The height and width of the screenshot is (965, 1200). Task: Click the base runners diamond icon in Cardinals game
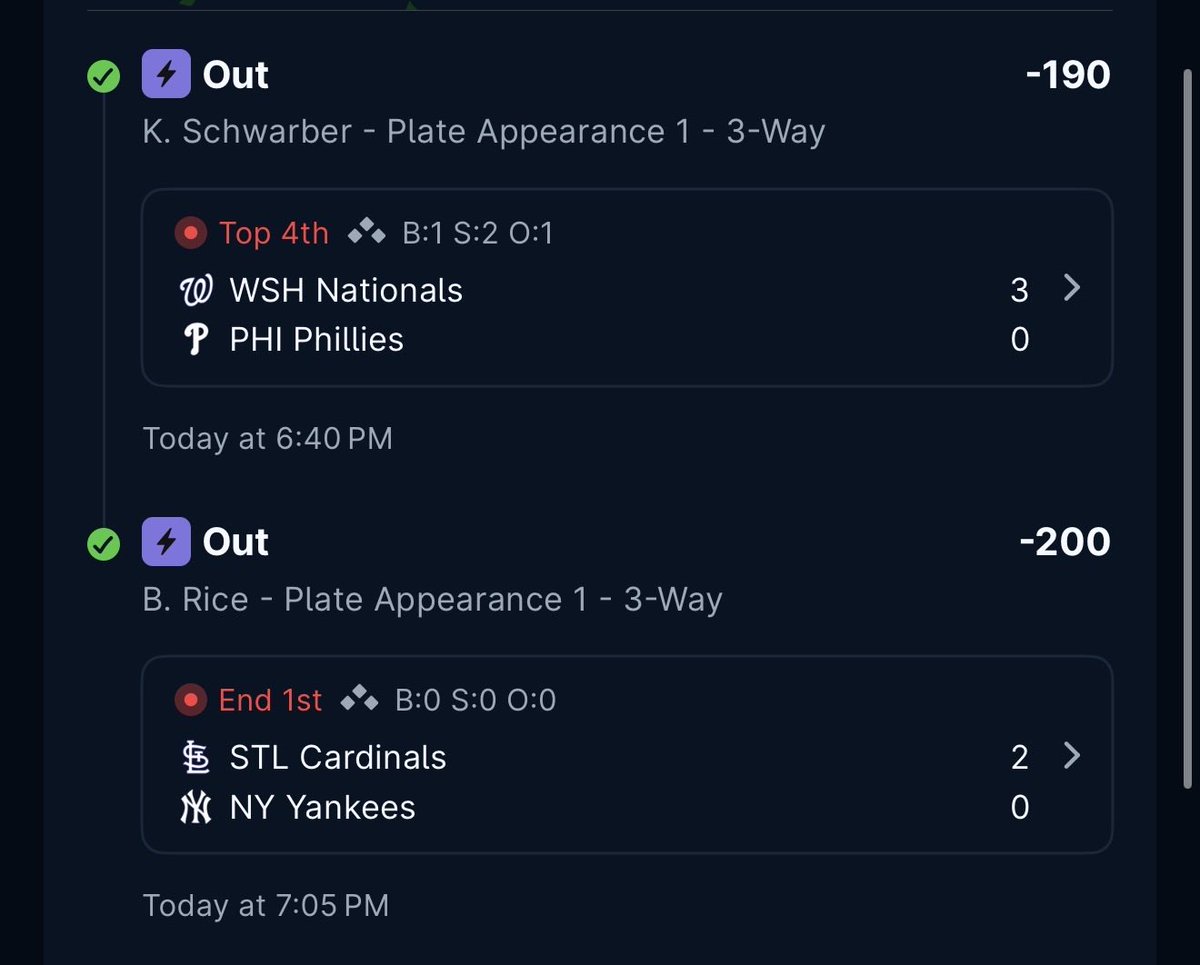359,700
